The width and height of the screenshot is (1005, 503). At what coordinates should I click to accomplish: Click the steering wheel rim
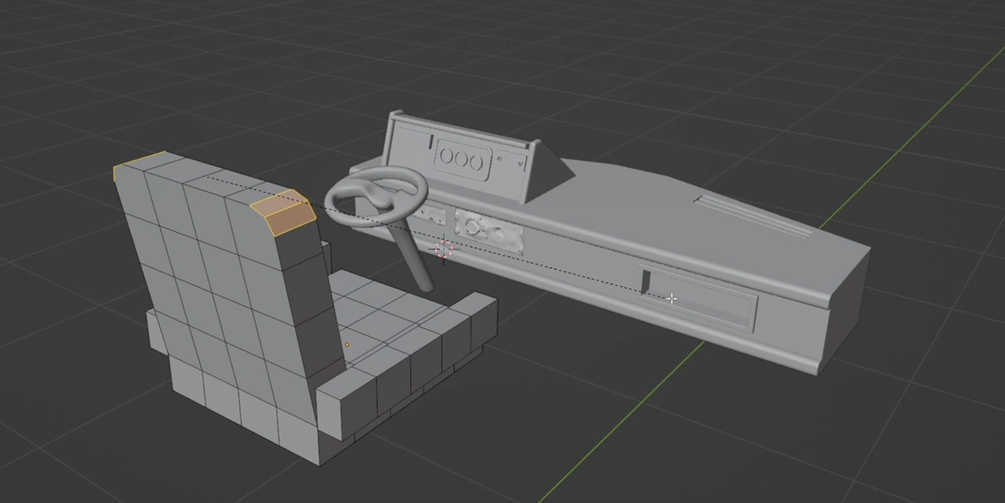375,195
